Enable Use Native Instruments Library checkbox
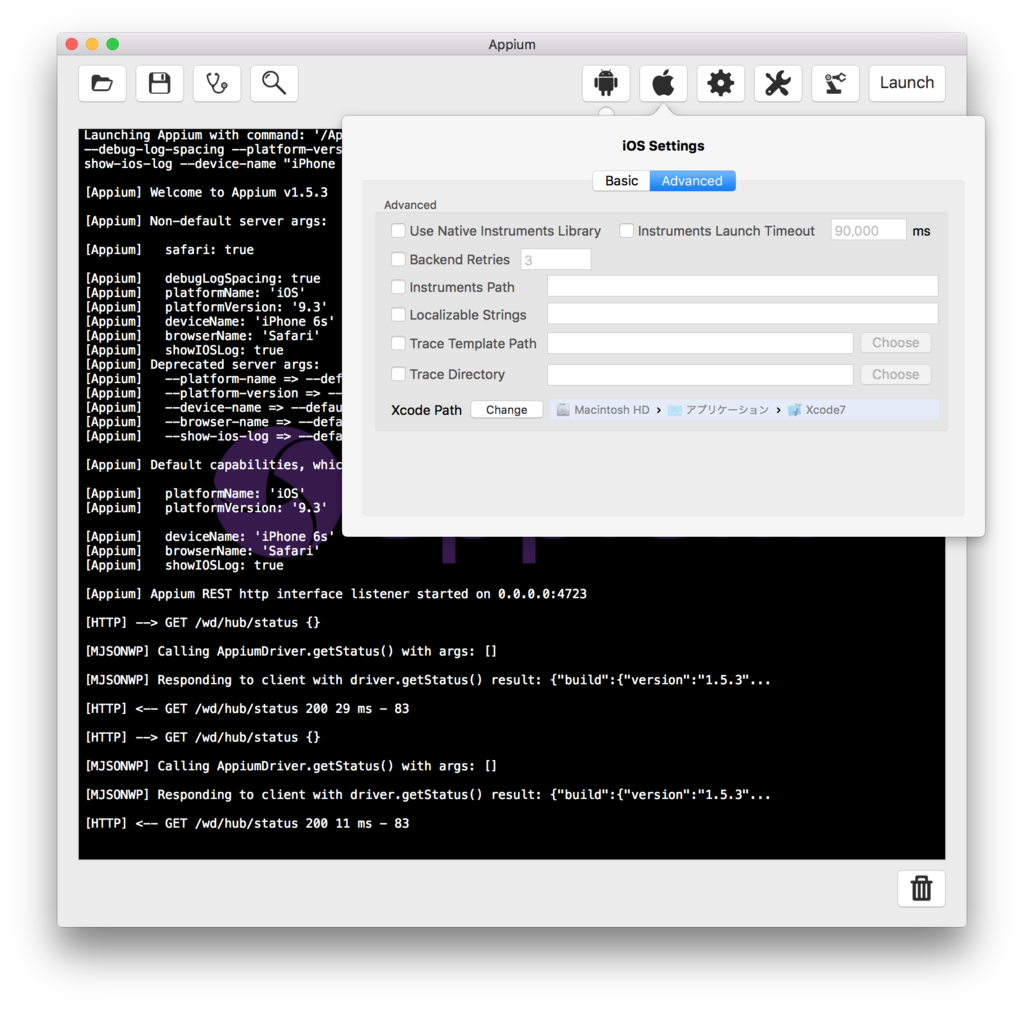Viewport: 1024px width, 1009px height. coord(398,231)
